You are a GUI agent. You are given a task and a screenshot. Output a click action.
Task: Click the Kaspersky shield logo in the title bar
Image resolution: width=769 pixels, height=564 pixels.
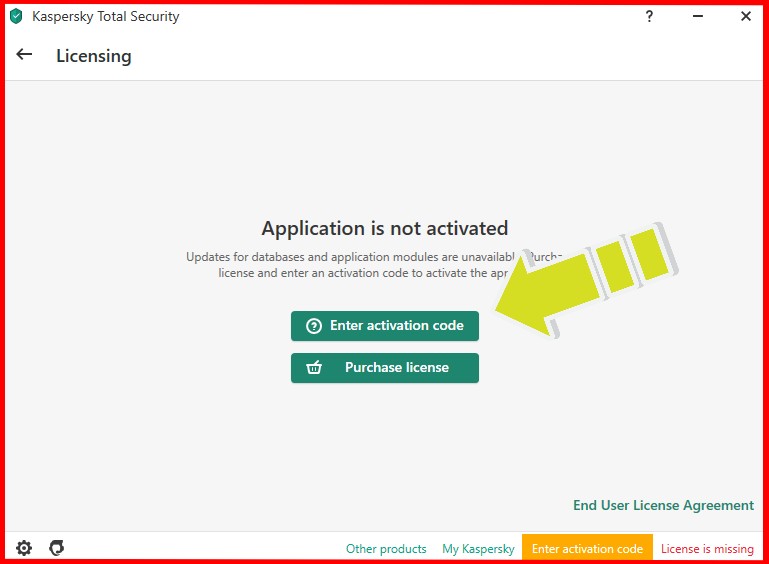(x=16, y=16)
